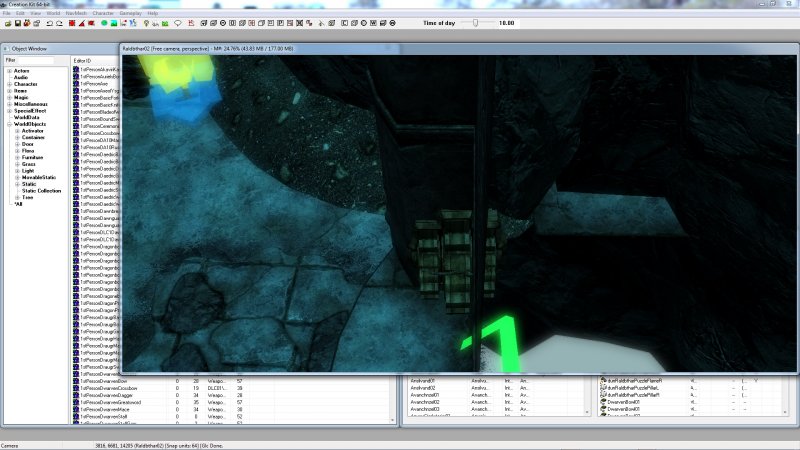Open the File menu

pyautogui.click(x=7, y=13)
